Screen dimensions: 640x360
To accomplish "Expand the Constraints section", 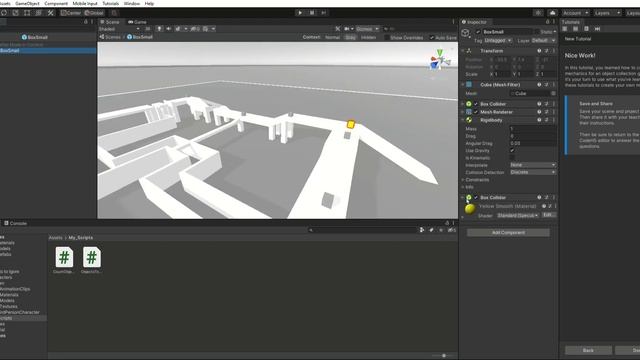I will pyautogui.click(x=463, y=180).
